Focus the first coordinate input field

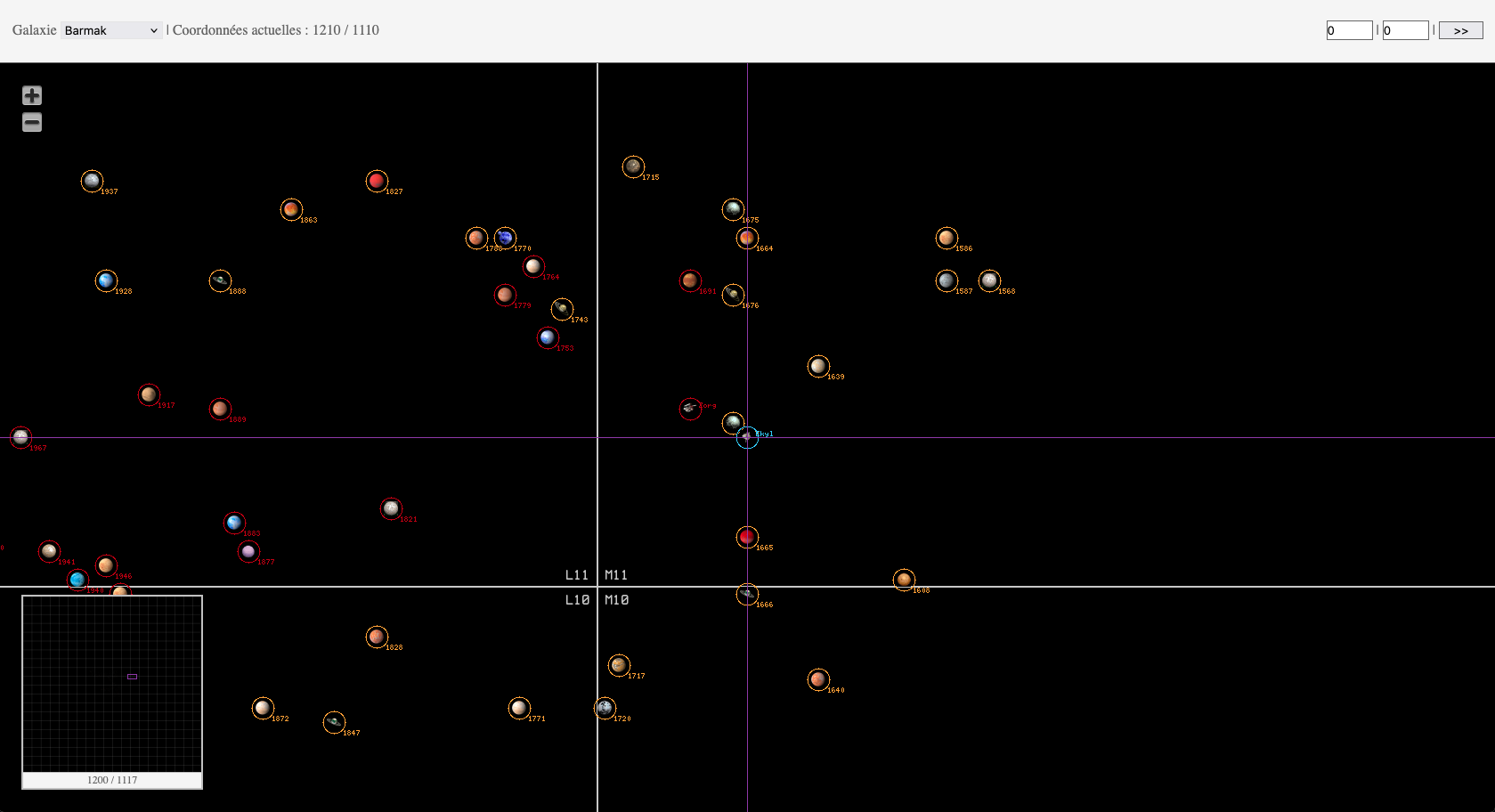(1349, 30)
